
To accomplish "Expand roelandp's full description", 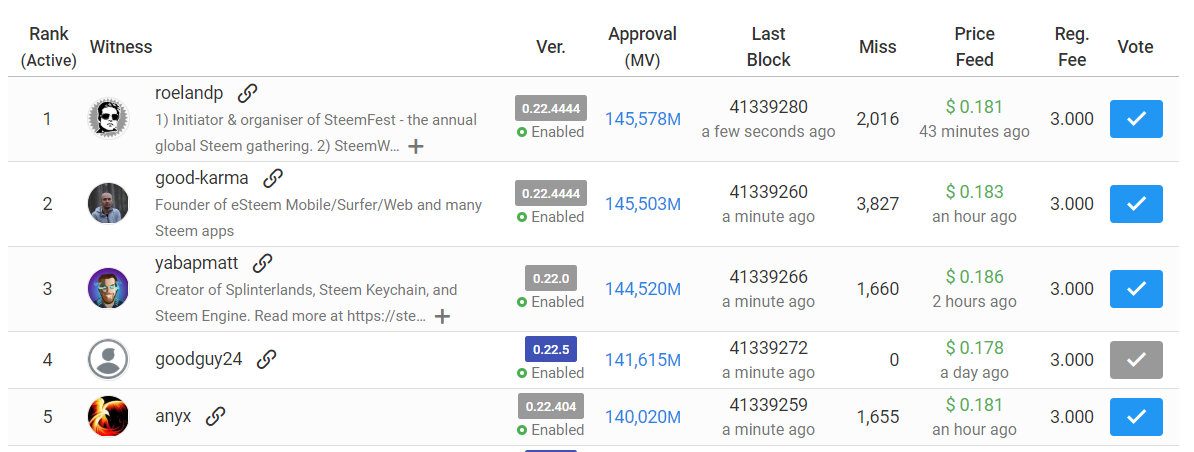I will coord(416,146).
